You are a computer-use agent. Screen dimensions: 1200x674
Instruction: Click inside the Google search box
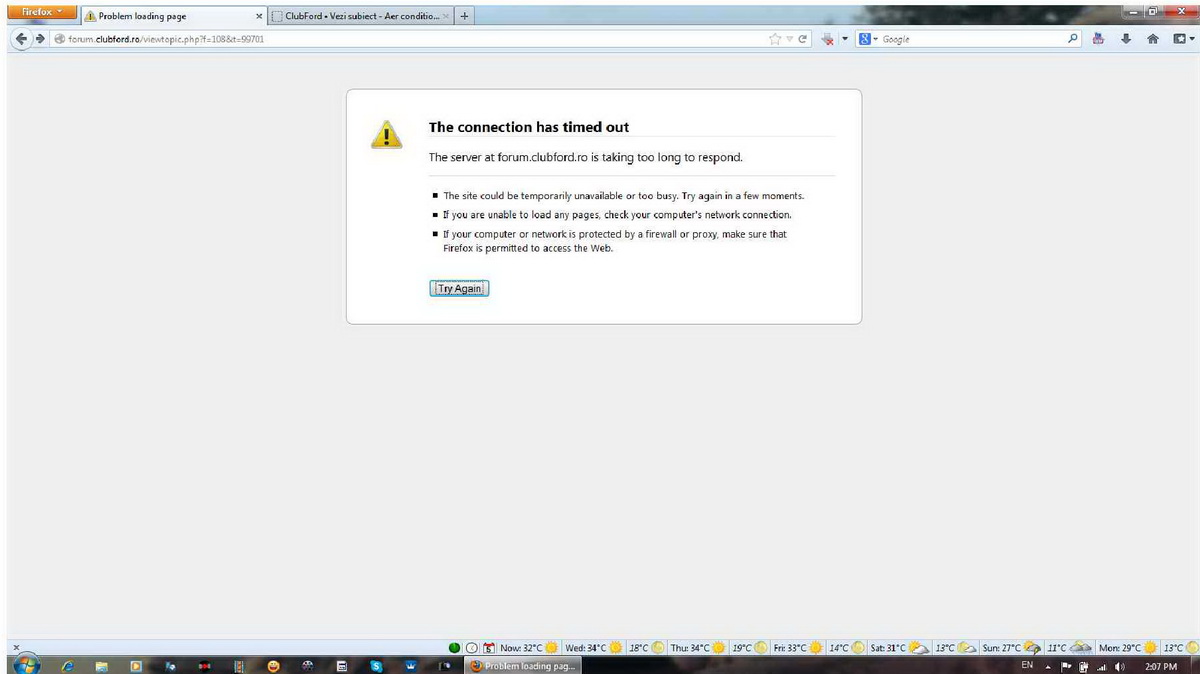pyautogui.click(x=970, y=39)
